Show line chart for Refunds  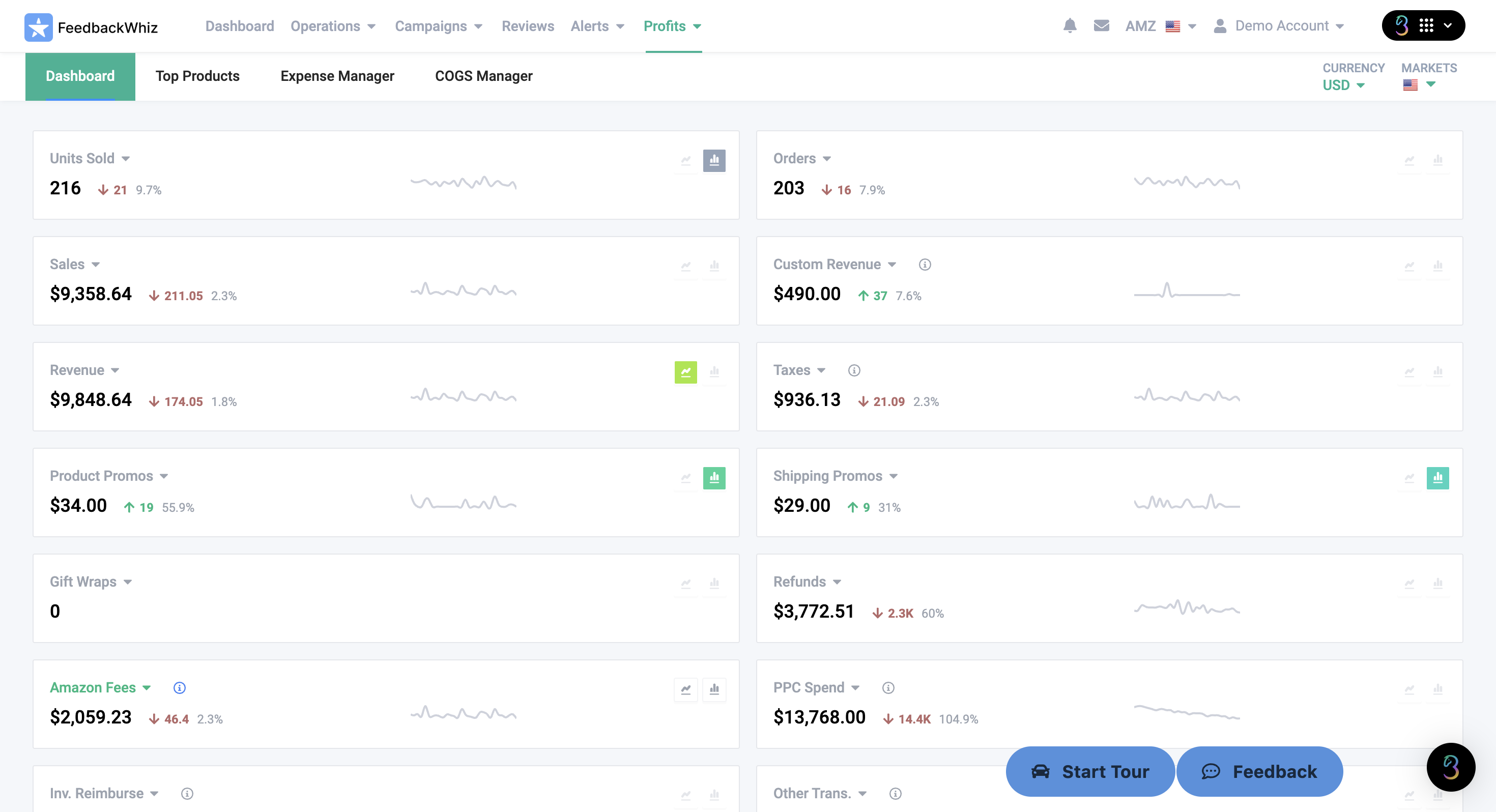pos(1409,584)
